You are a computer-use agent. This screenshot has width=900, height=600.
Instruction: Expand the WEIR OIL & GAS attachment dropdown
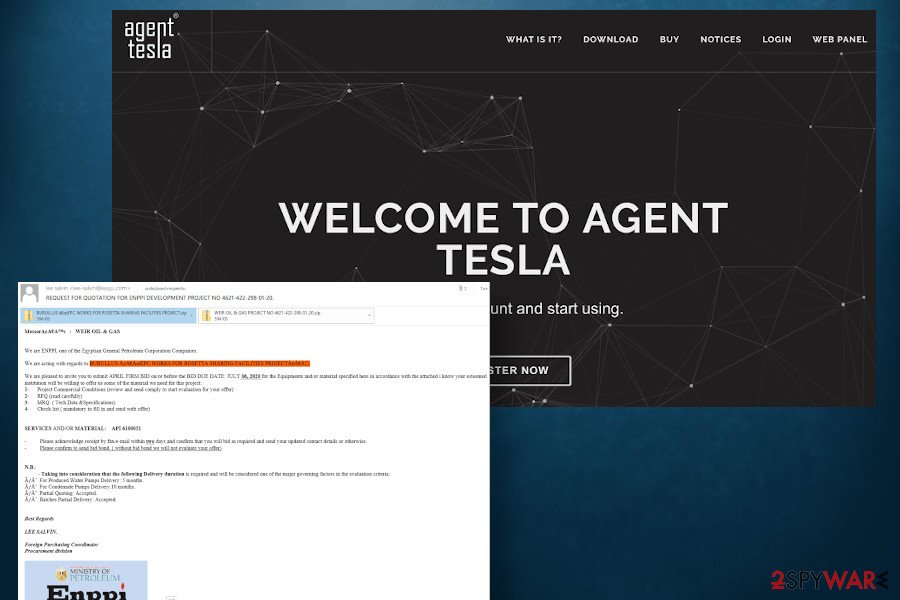(369, 315)
